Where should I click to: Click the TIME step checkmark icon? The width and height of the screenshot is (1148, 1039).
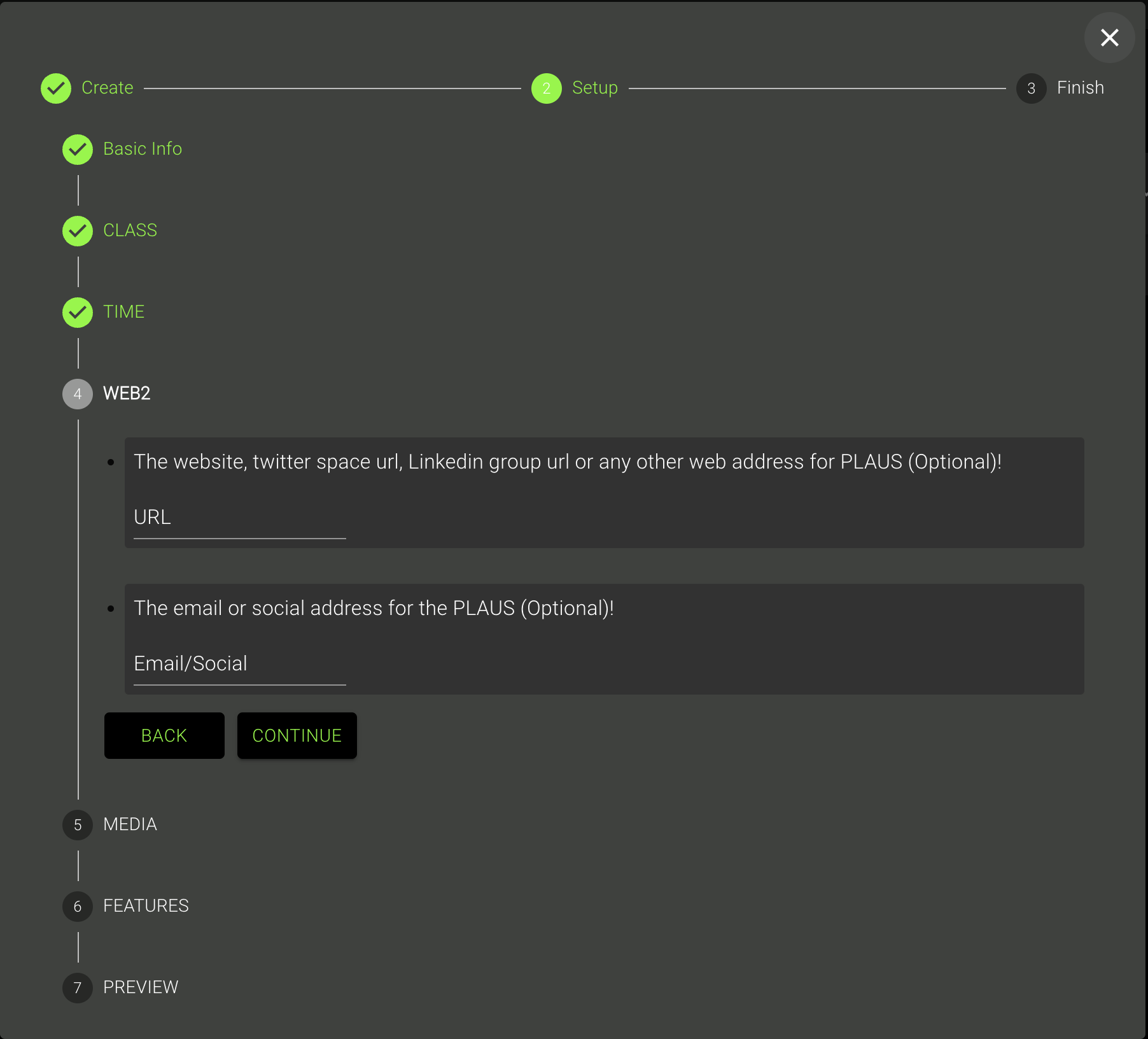[x=78, y=313]
